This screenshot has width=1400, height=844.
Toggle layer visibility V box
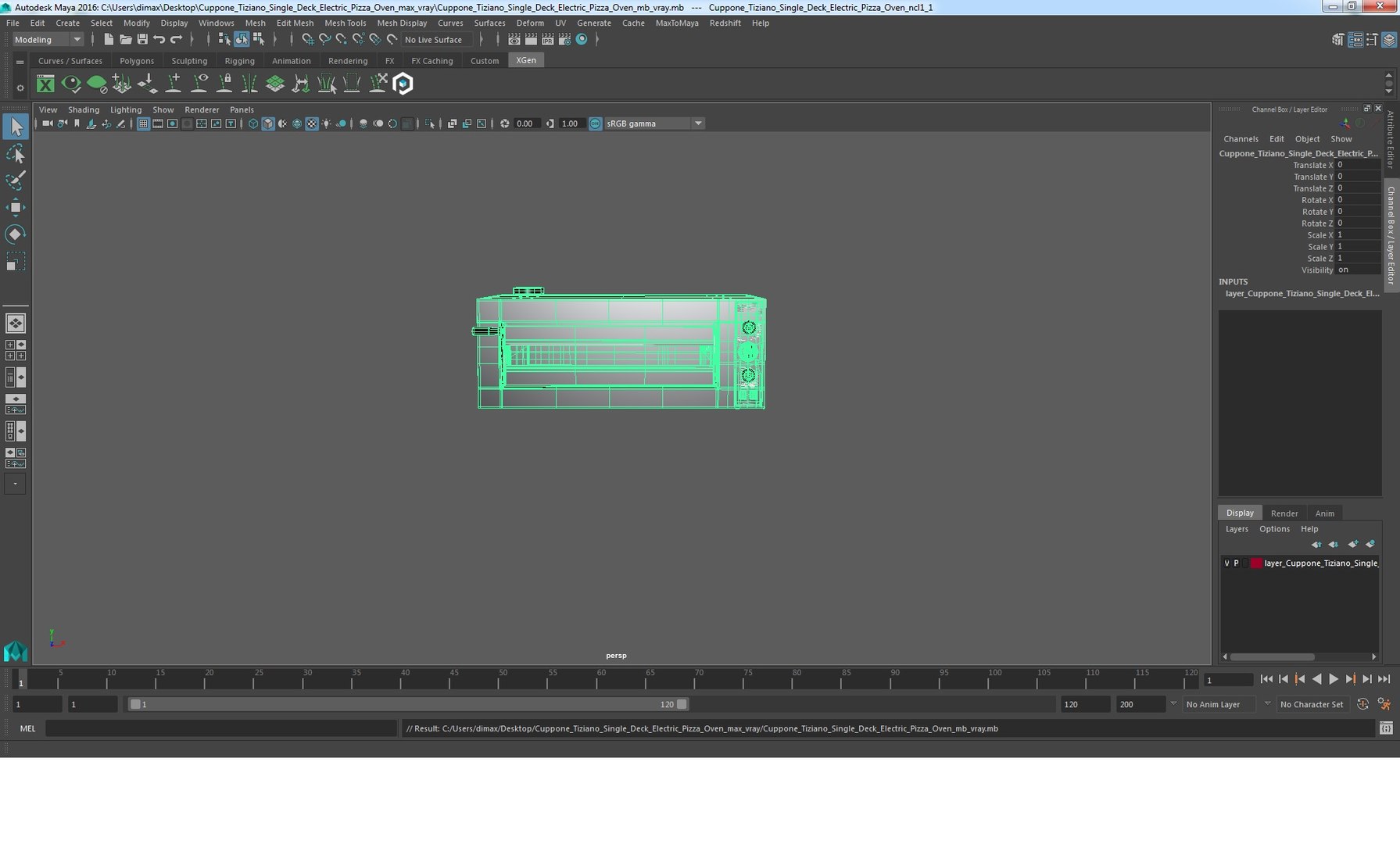pos(1226,563)
